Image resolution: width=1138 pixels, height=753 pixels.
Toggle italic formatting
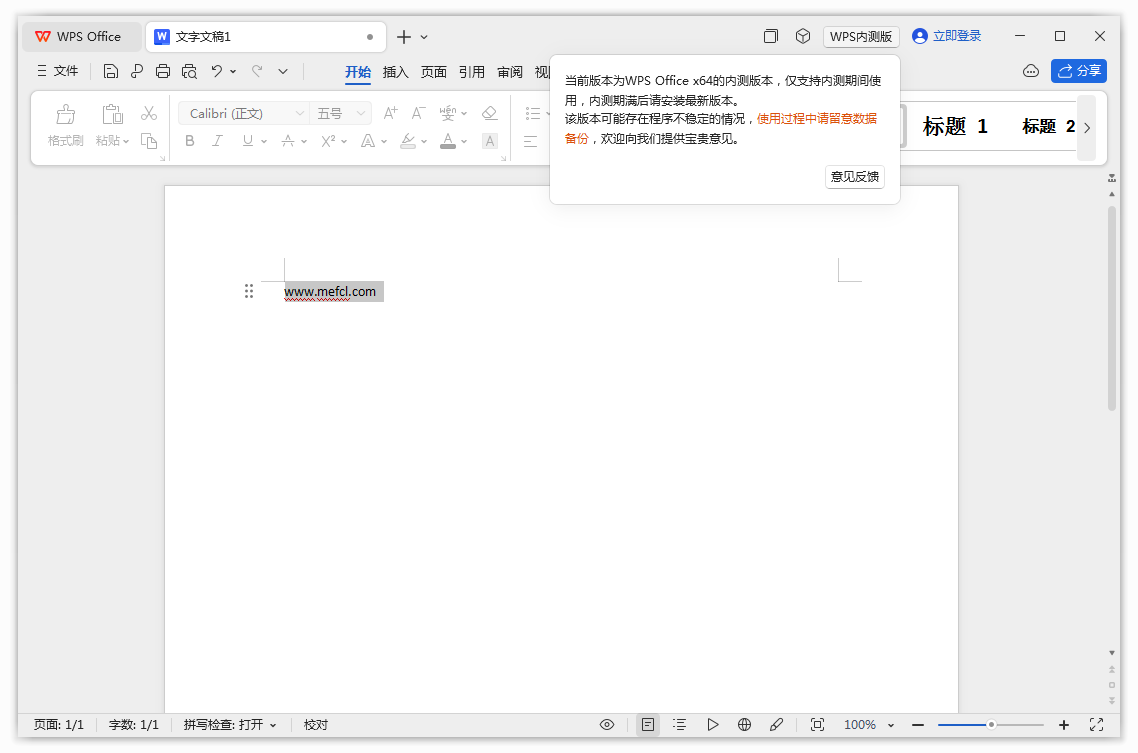(217, 141)
